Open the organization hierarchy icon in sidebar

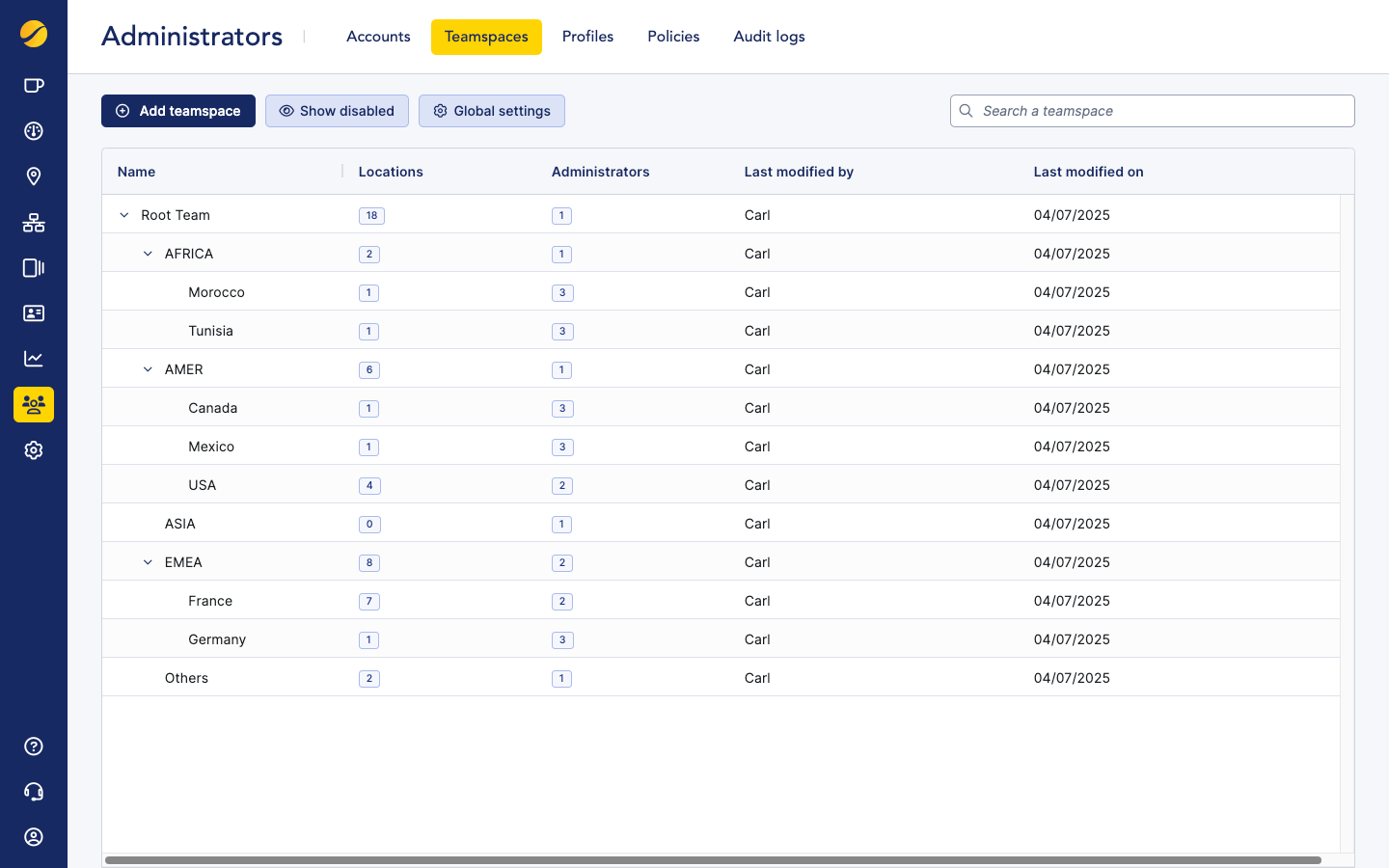point(34,223)
